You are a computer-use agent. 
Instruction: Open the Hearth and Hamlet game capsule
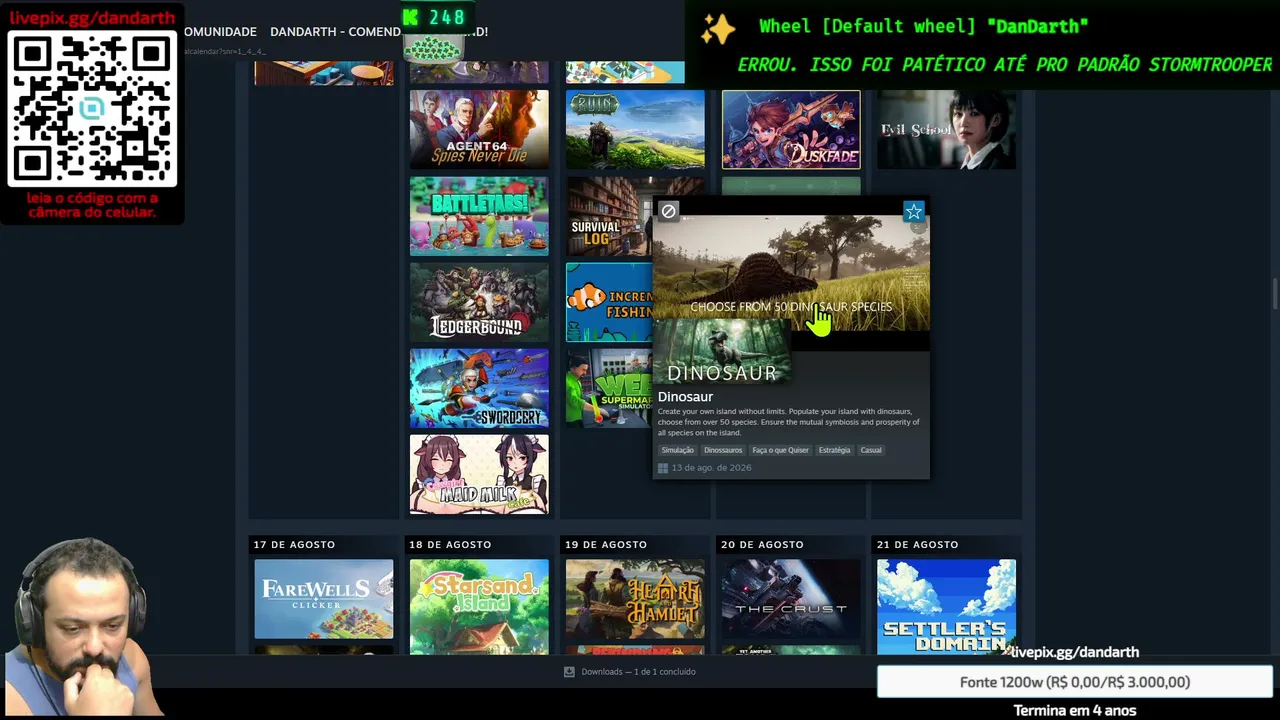pos(635,598)
